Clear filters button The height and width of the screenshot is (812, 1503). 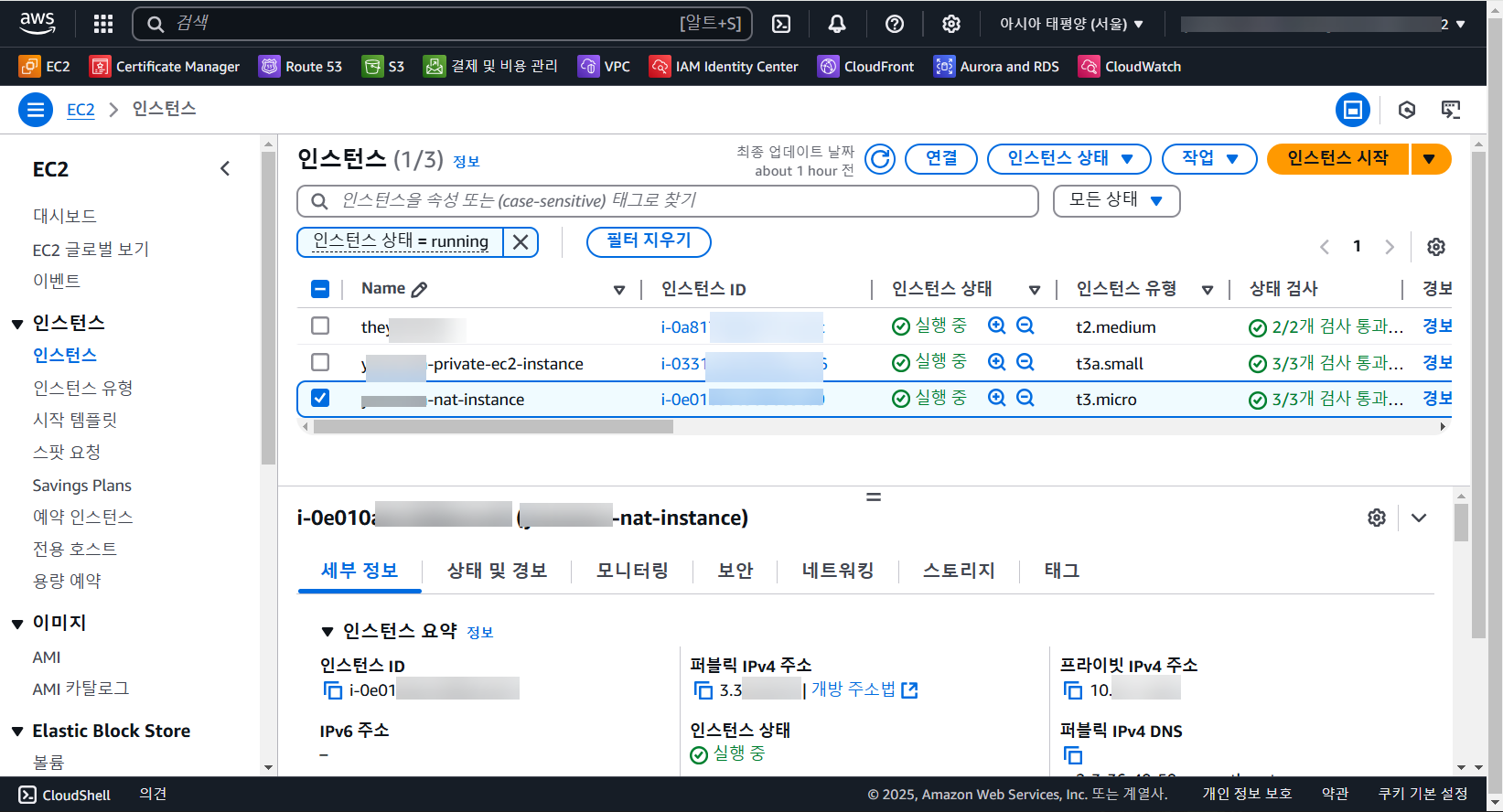[649, 241]
